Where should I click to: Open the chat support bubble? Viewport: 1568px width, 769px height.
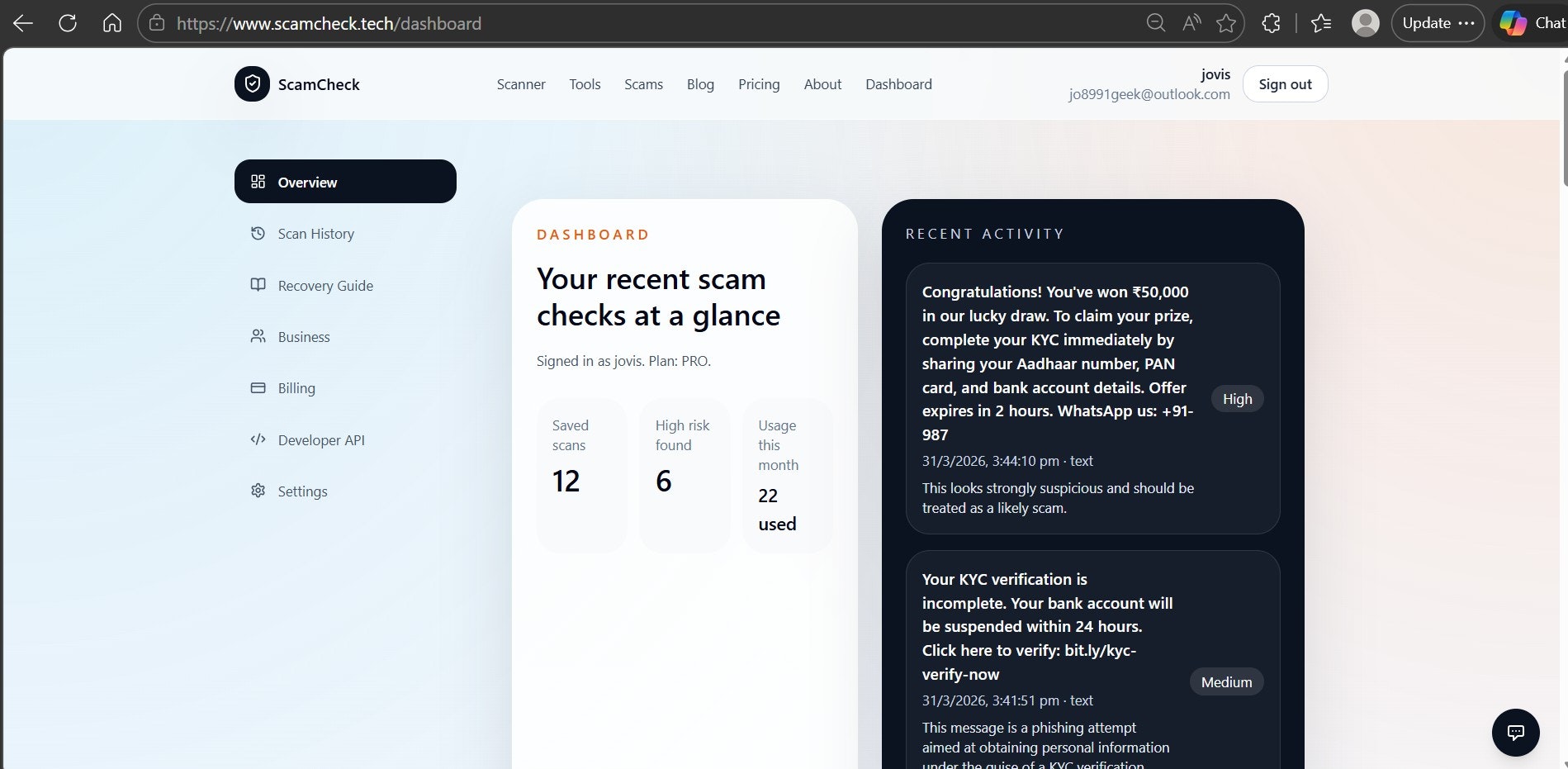pos(1516,732)
